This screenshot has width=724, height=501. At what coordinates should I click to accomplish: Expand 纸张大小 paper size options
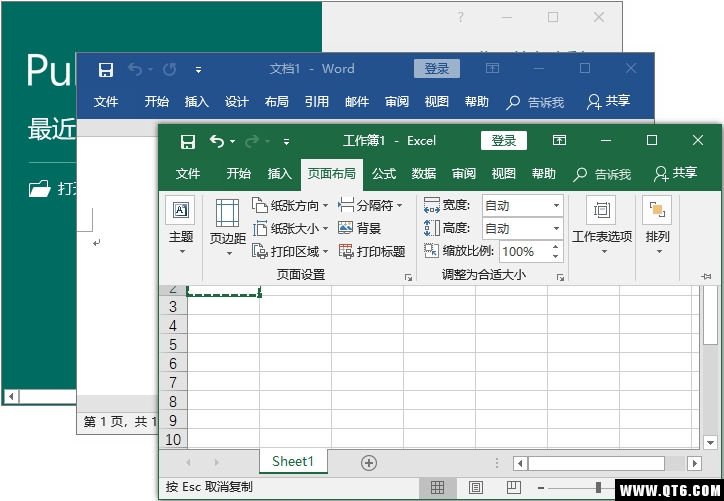[x=290, y=229]
